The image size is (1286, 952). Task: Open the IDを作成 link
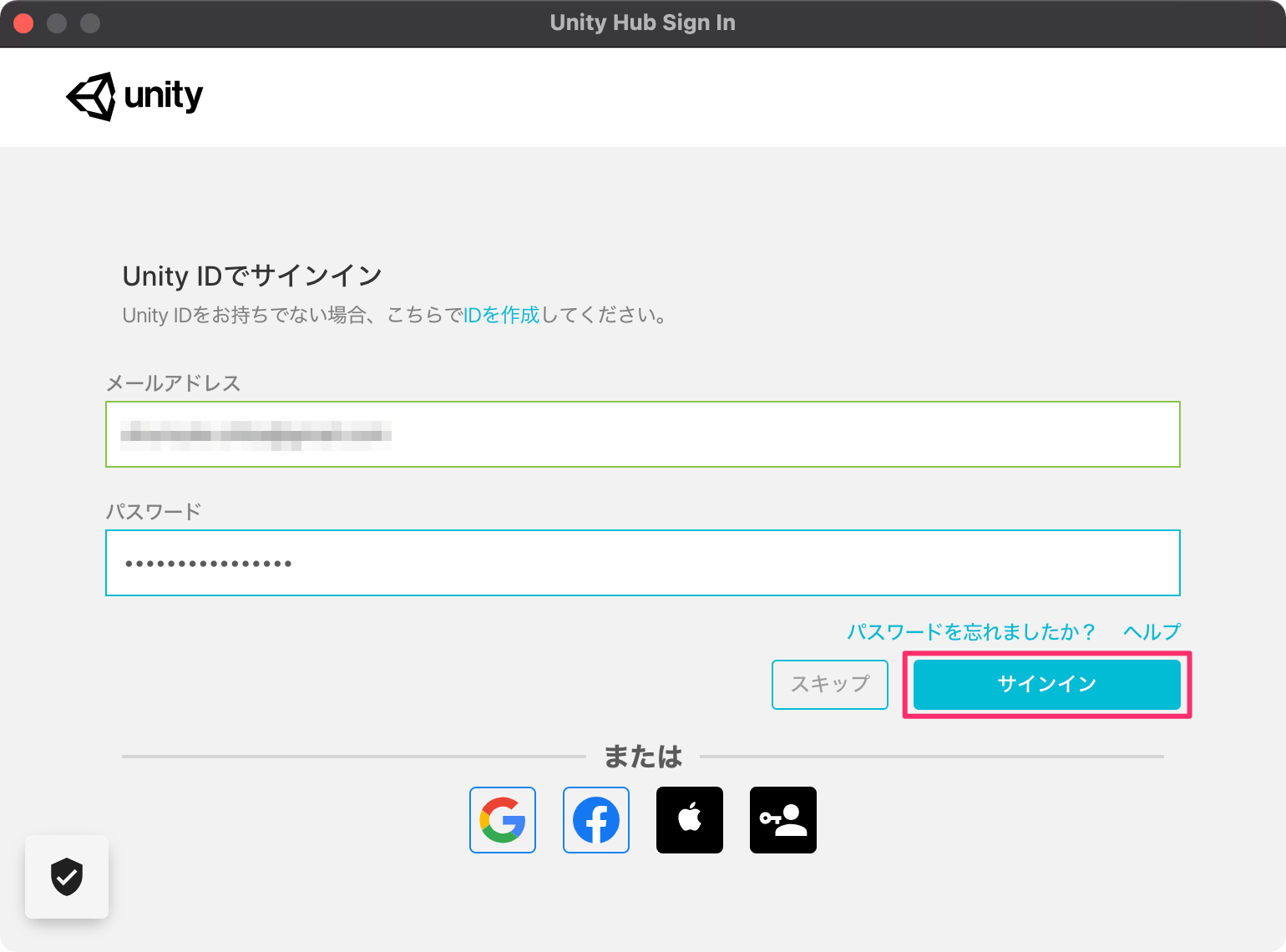(x=502, y=315)
